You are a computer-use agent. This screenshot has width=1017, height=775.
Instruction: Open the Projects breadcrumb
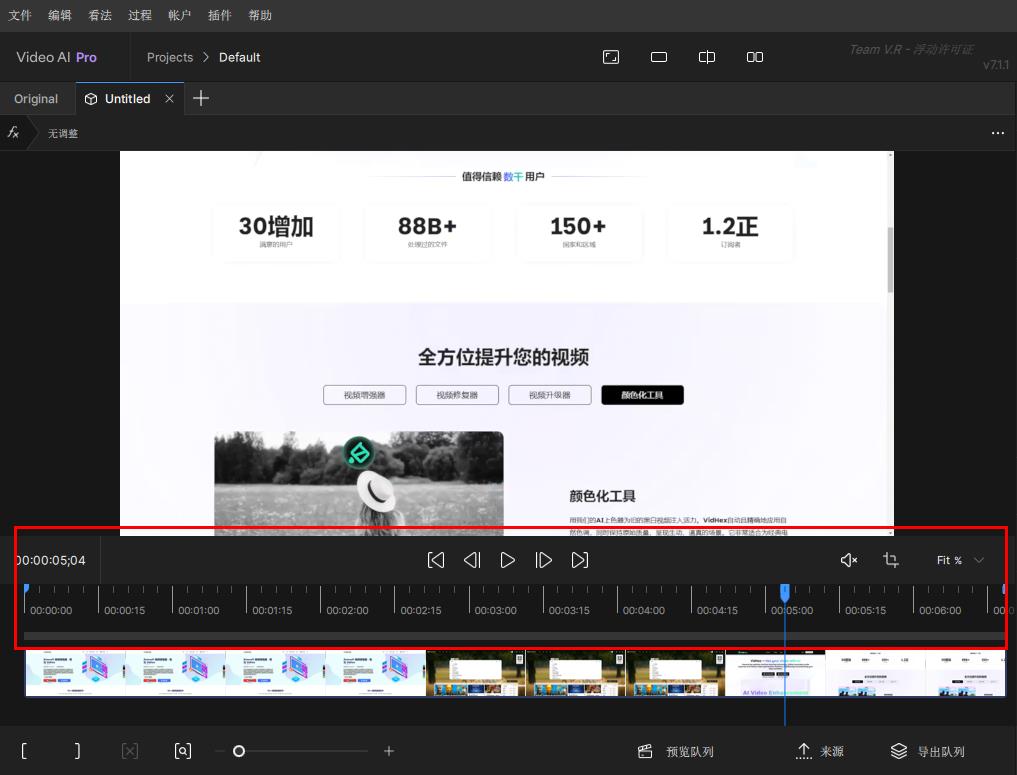click(x=170, y=57)
